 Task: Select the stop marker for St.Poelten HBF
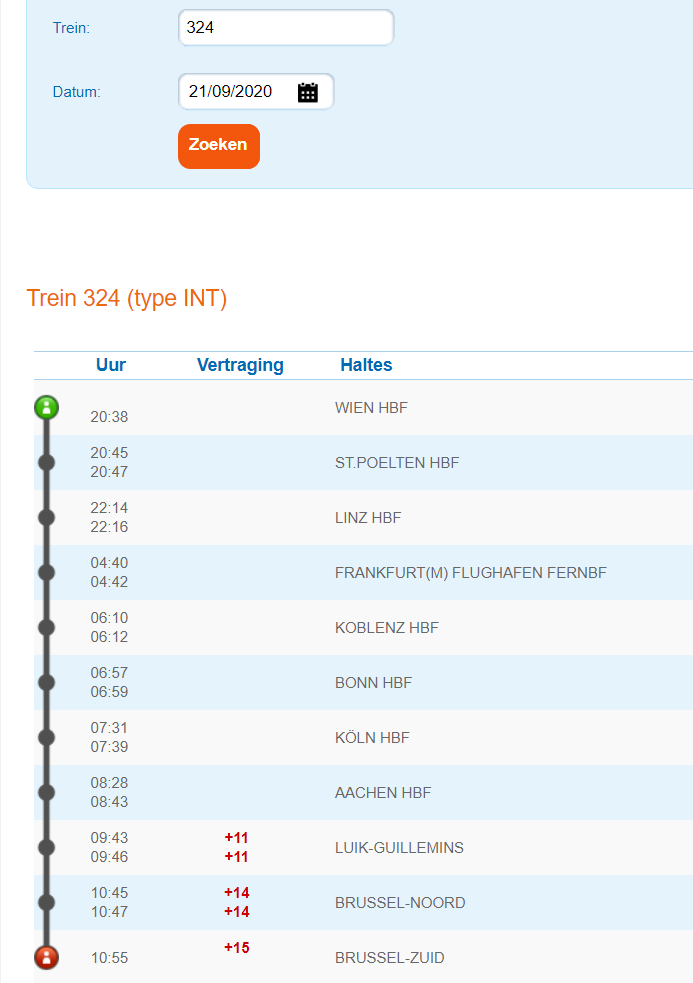click(x=46, y=462)
